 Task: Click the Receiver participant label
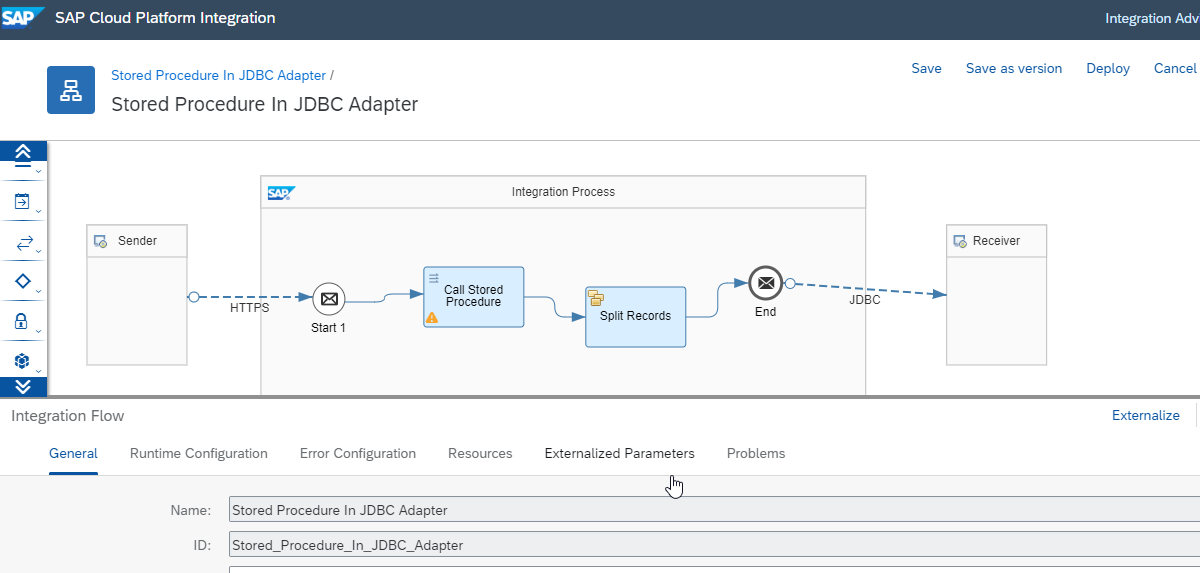pos(997,241)
